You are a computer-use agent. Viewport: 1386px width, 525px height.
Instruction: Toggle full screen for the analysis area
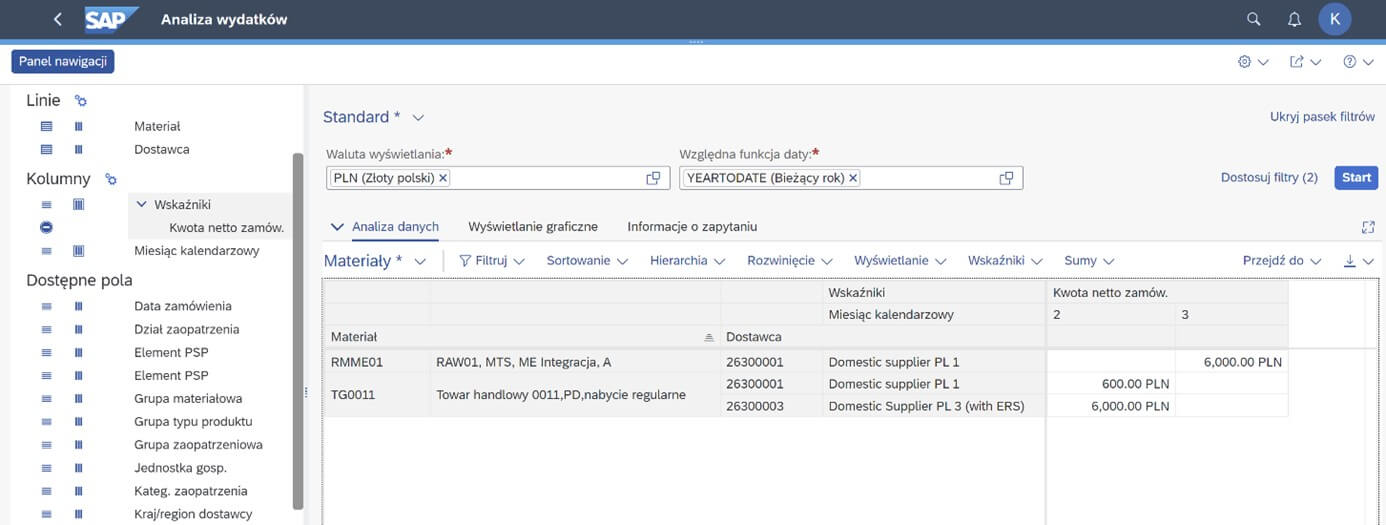click(x=1368, y=227)
